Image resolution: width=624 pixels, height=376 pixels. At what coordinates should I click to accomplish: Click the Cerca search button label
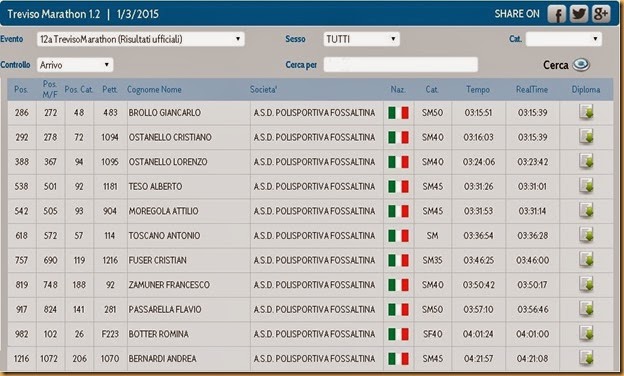[556, 65]
